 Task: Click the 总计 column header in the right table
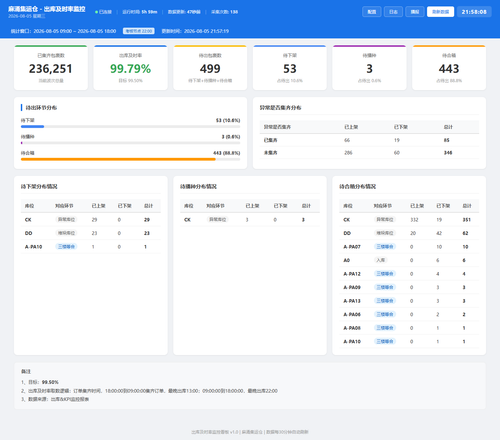tap(467, 206)
